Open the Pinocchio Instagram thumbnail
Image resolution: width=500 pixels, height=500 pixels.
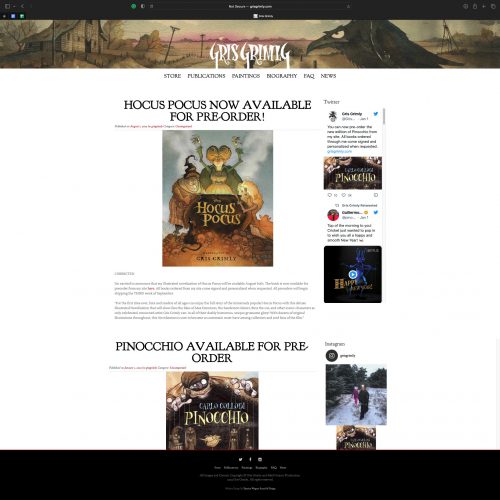click(356, 438)
